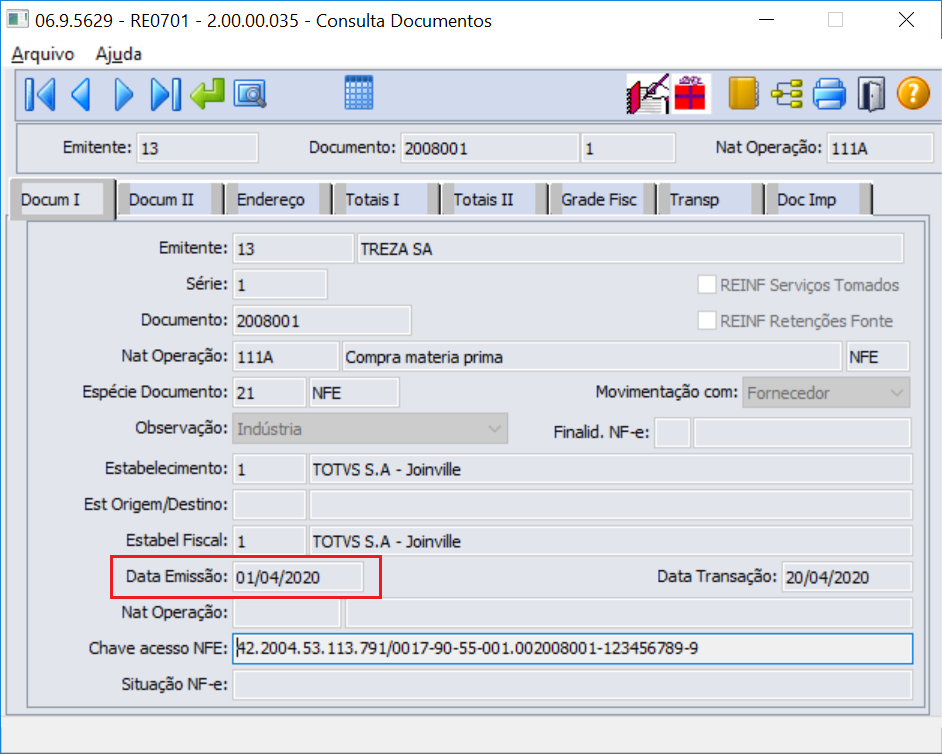Image resolution: width=942 pixels, height=754 pixels.
Task: Switch to the Docum I tab
Action: [x=61, y=199]
